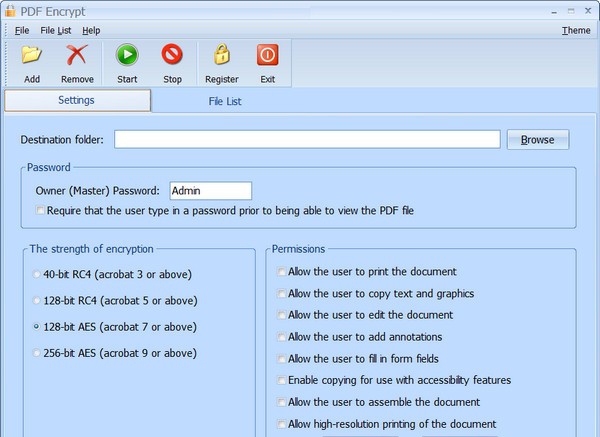The width and height of the screenshot is (600, 437).
Task: Check Enable copying for accessibility features
Action: [281, 380]
